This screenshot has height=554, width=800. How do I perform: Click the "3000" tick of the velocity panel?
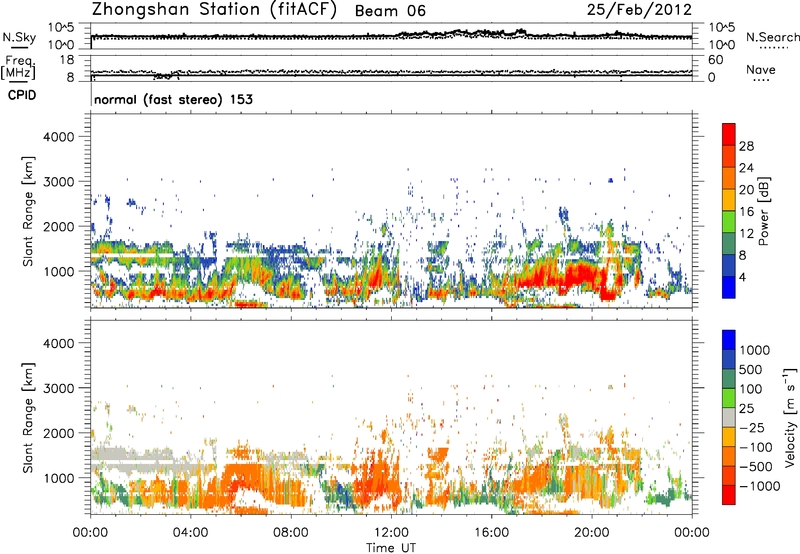click(x=58, y=388)
